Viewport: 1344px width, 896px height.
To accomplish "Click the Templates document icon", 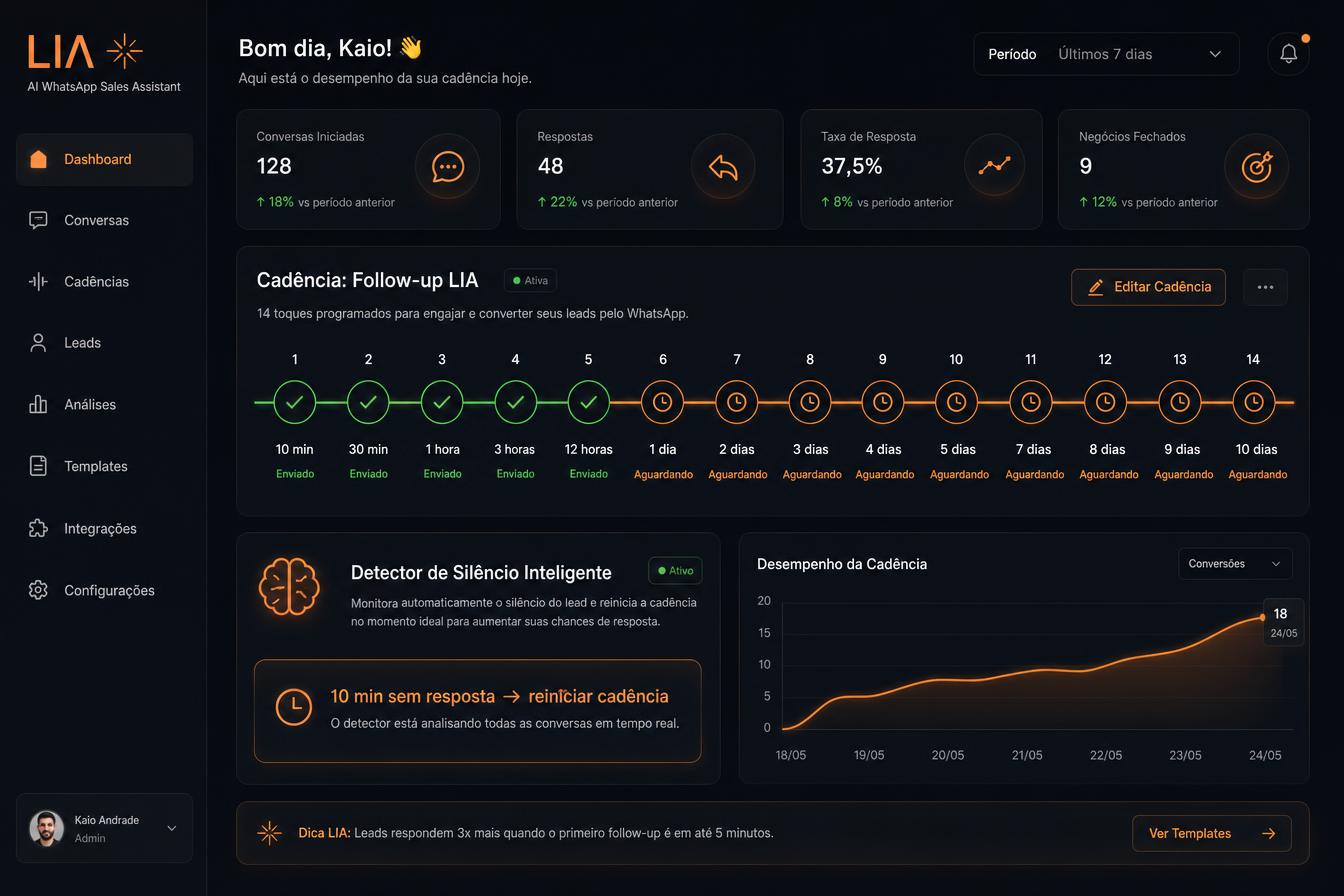I will point(38,466).
